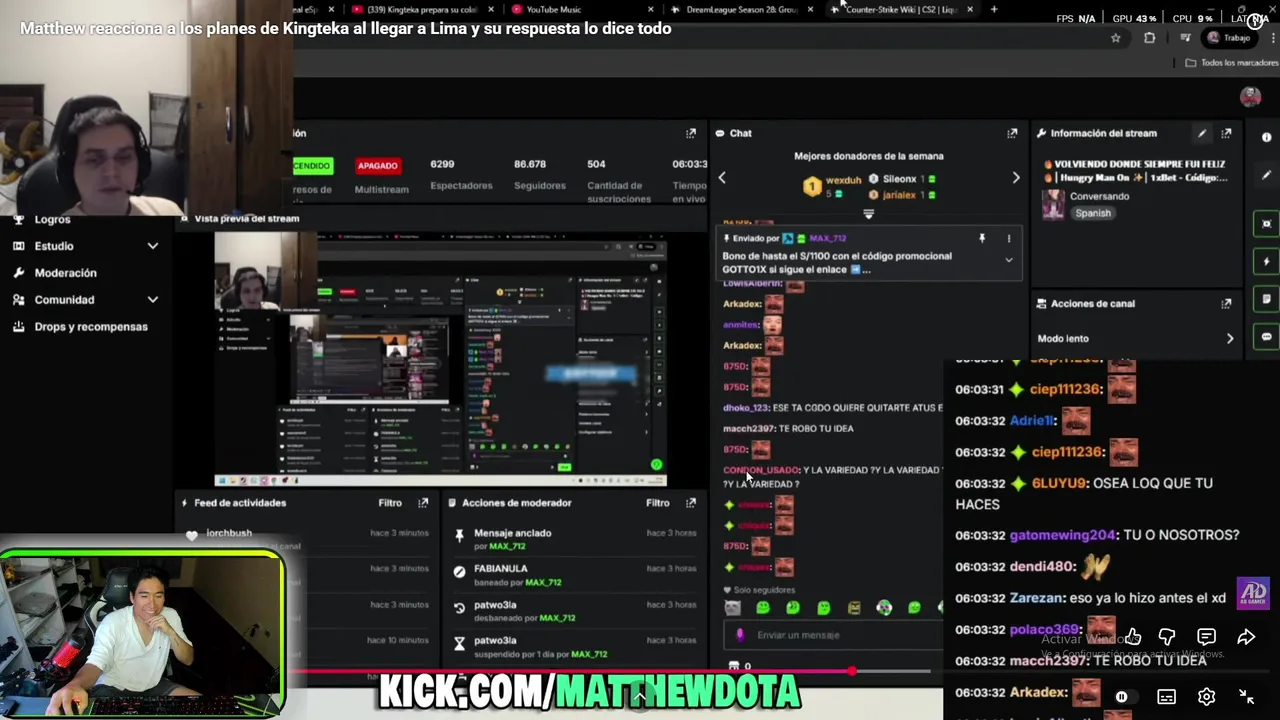
Task: Collapse the top donors leaderboard handle
Action: point(868,214)
